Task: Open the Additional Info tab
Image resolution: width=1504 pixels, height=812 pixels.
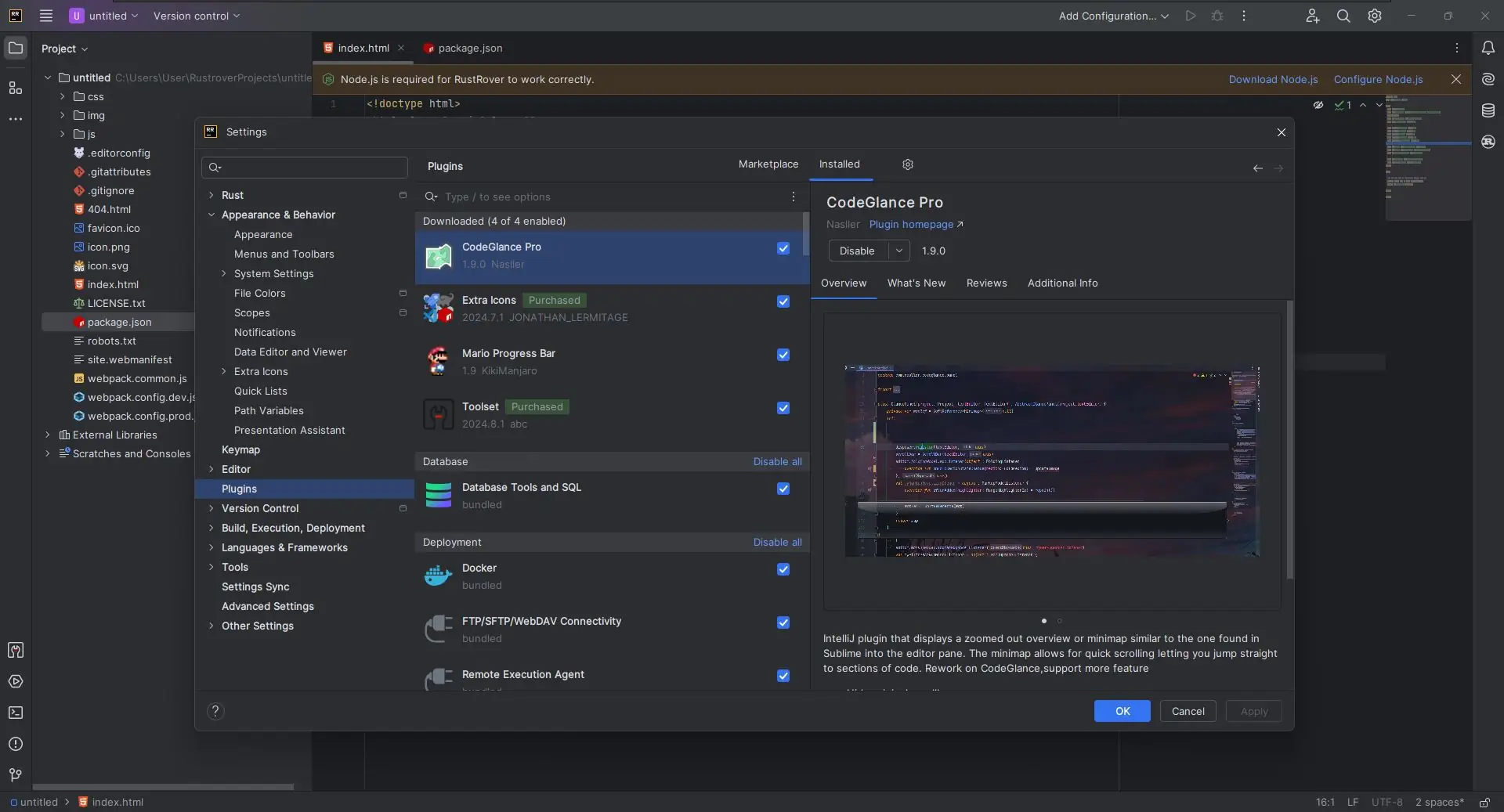Action: (1062, 283)
